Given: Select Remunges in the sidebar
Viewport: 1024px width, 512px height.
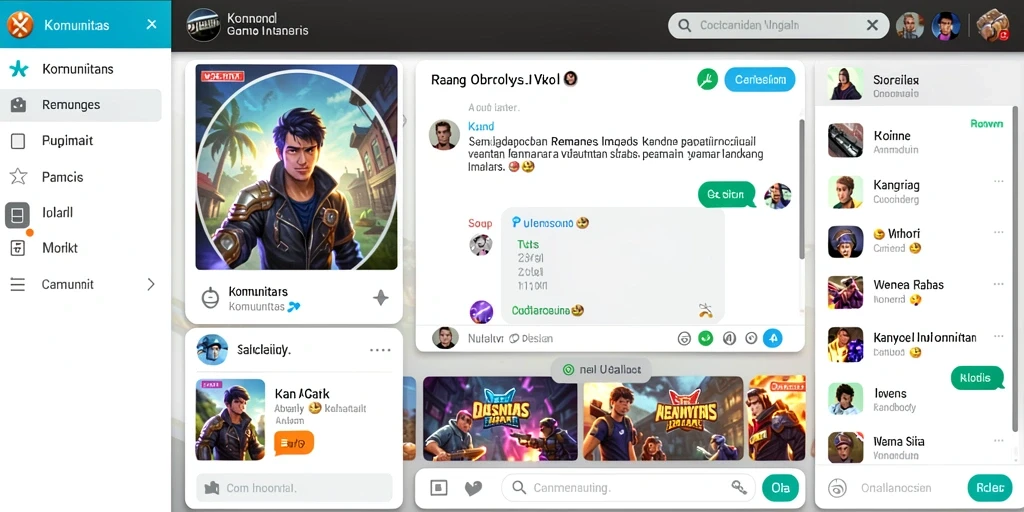Looking at the screenshot, I should coord(81,104).
